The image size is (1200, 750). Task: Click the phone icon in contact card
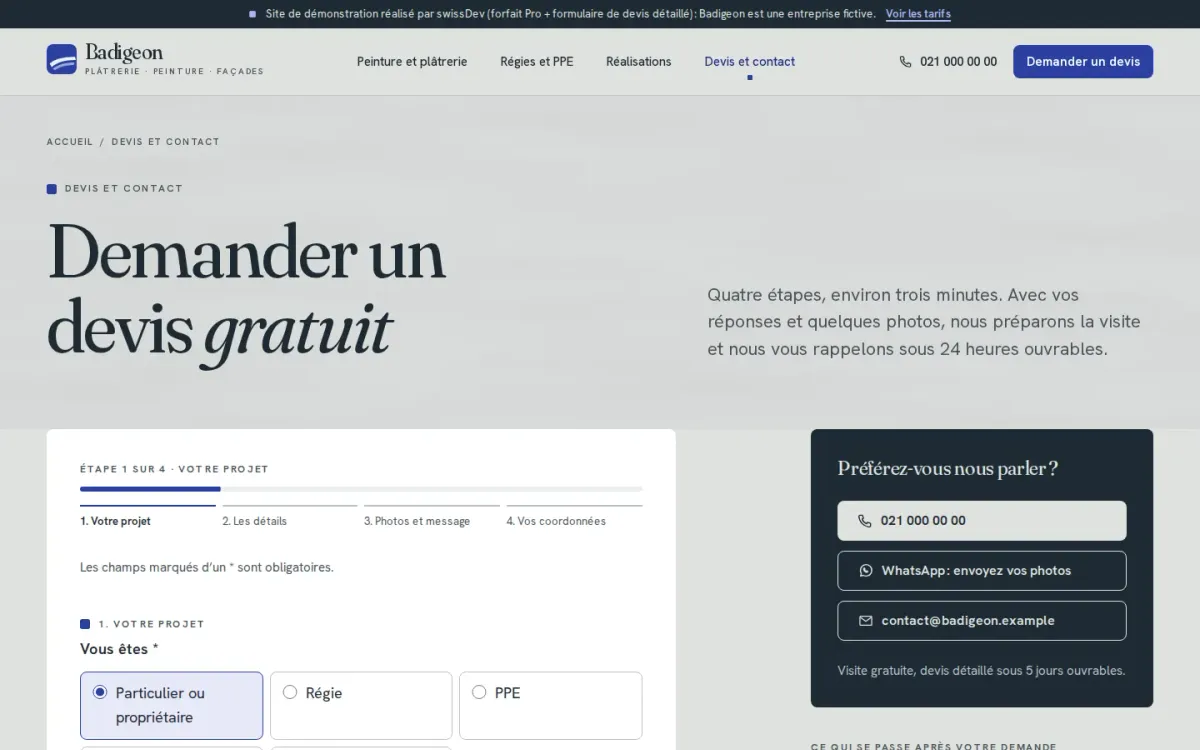tap(865, 521)
